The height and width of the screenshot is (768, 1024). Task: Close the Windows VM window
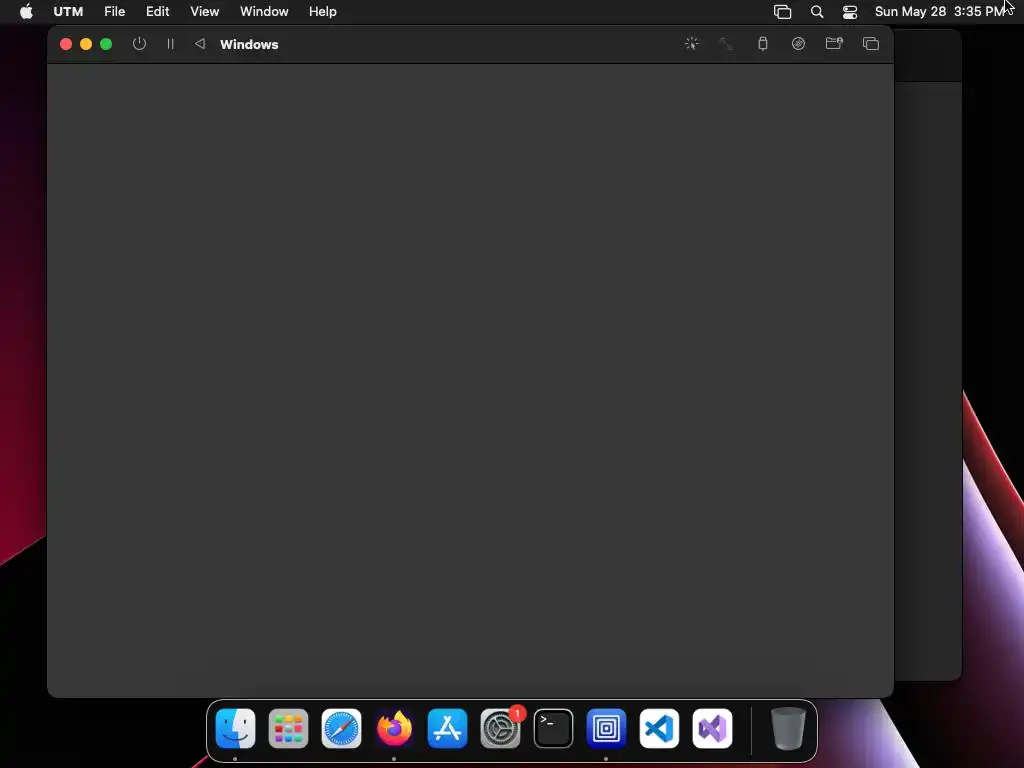pos(66,44)
